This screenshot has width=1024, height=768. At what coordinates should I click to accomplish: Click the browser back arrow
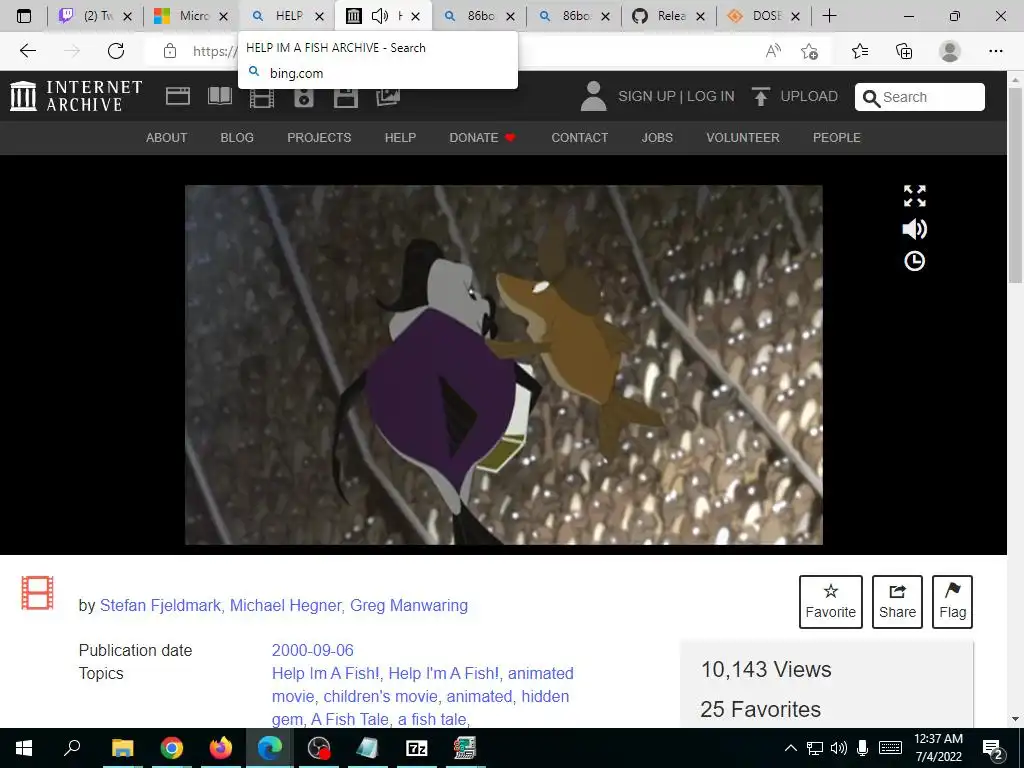27,51
